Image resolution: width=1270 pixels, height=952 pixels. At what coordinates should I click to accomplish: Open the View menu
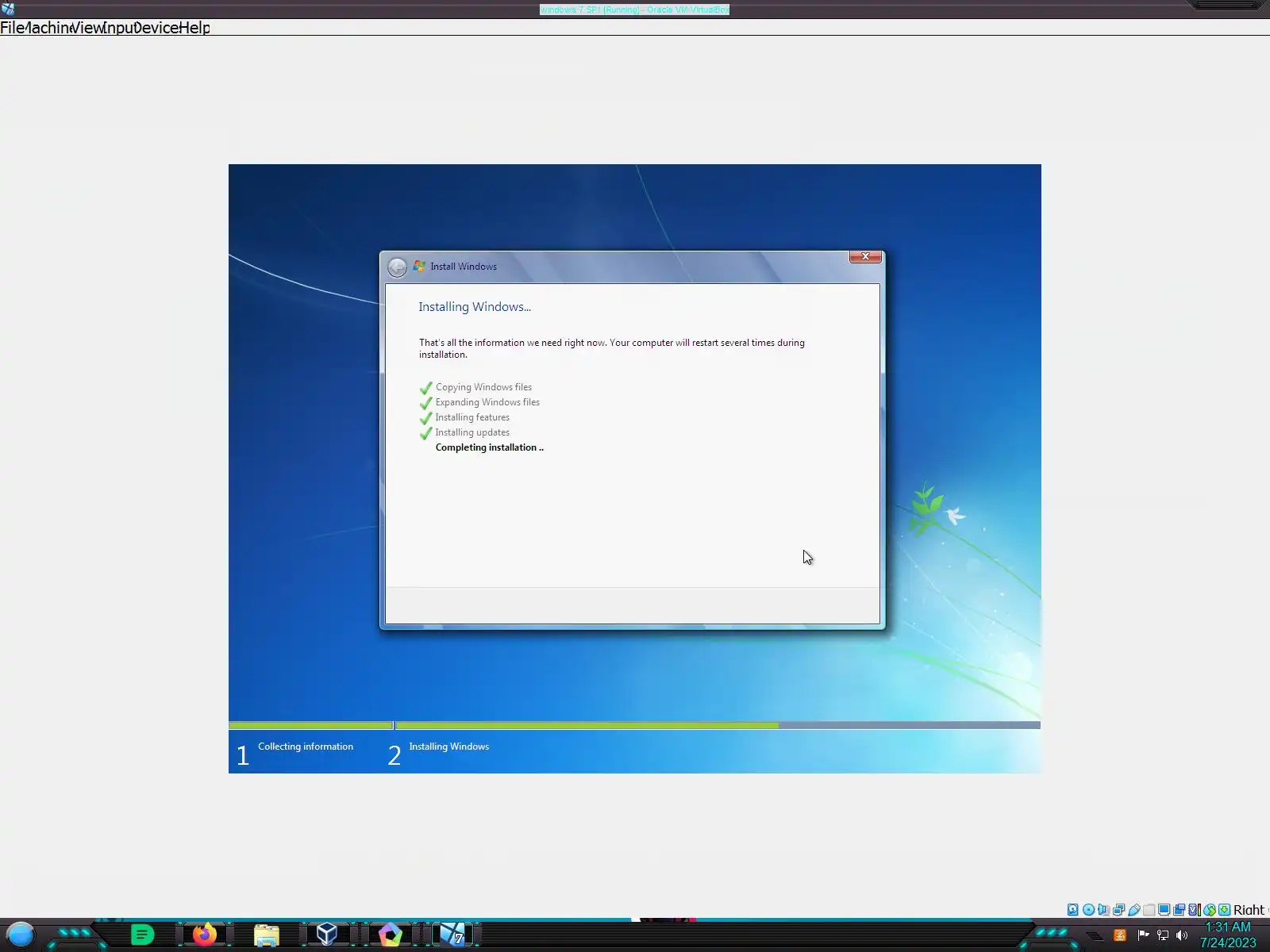(87, 28)
